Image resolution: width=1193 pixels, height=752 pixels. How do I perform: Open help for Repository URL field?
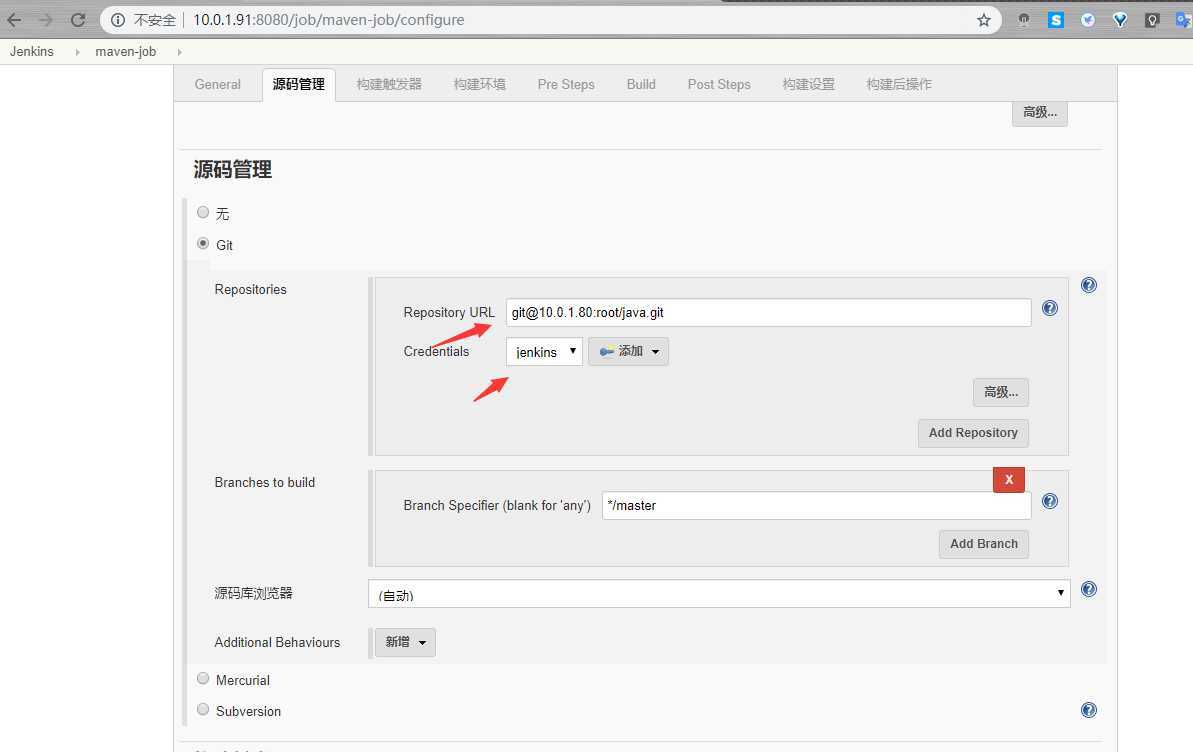(x=1050, y=307)
